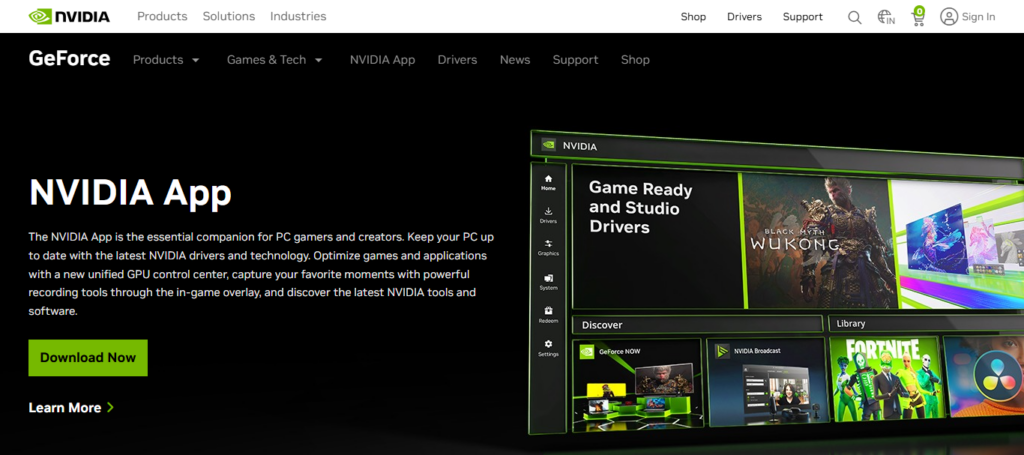Click the Discover section header

click(697, 324)
